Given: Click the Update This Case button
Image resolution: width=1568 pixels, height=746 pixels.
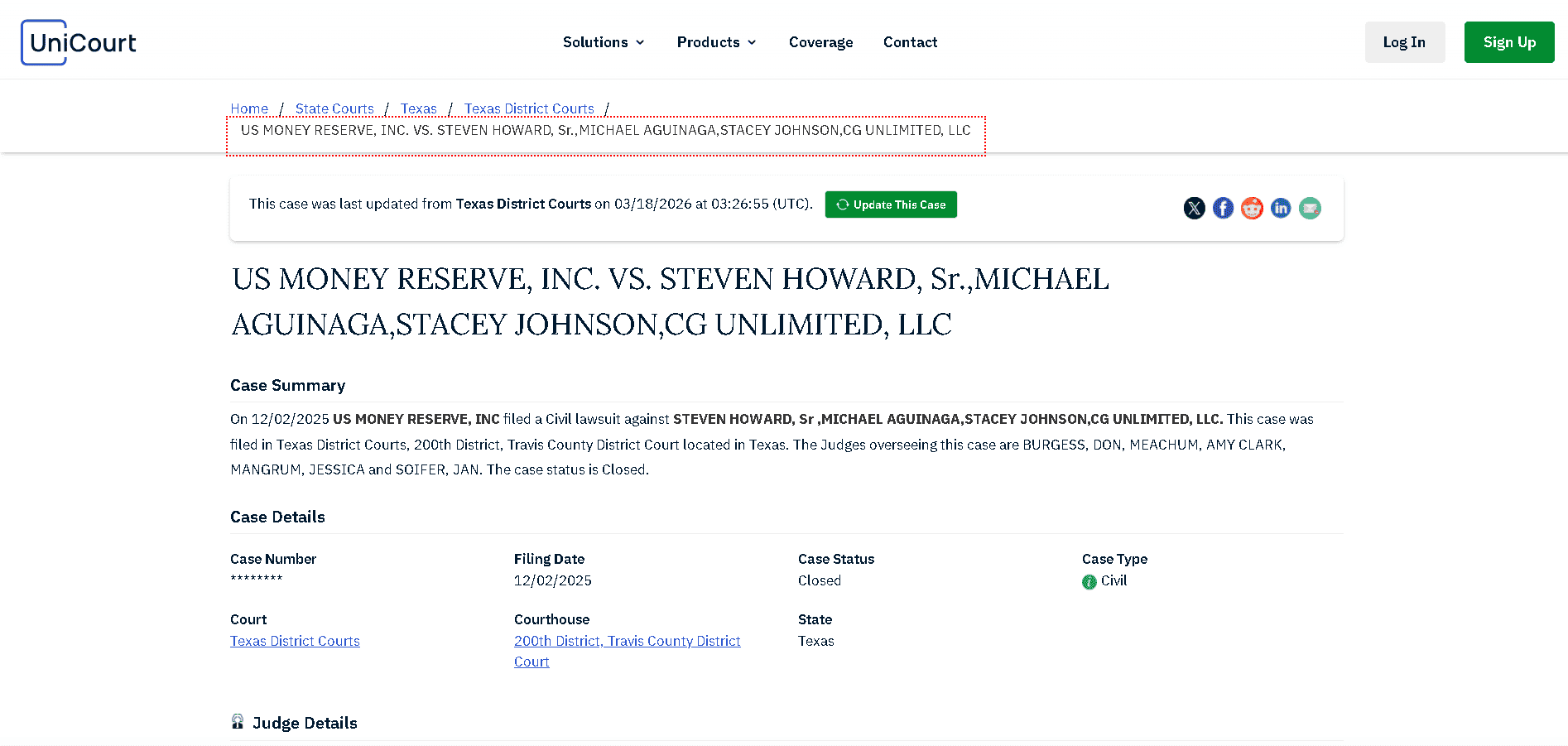Looking at the screenshot, I should (x=891, y=205).
